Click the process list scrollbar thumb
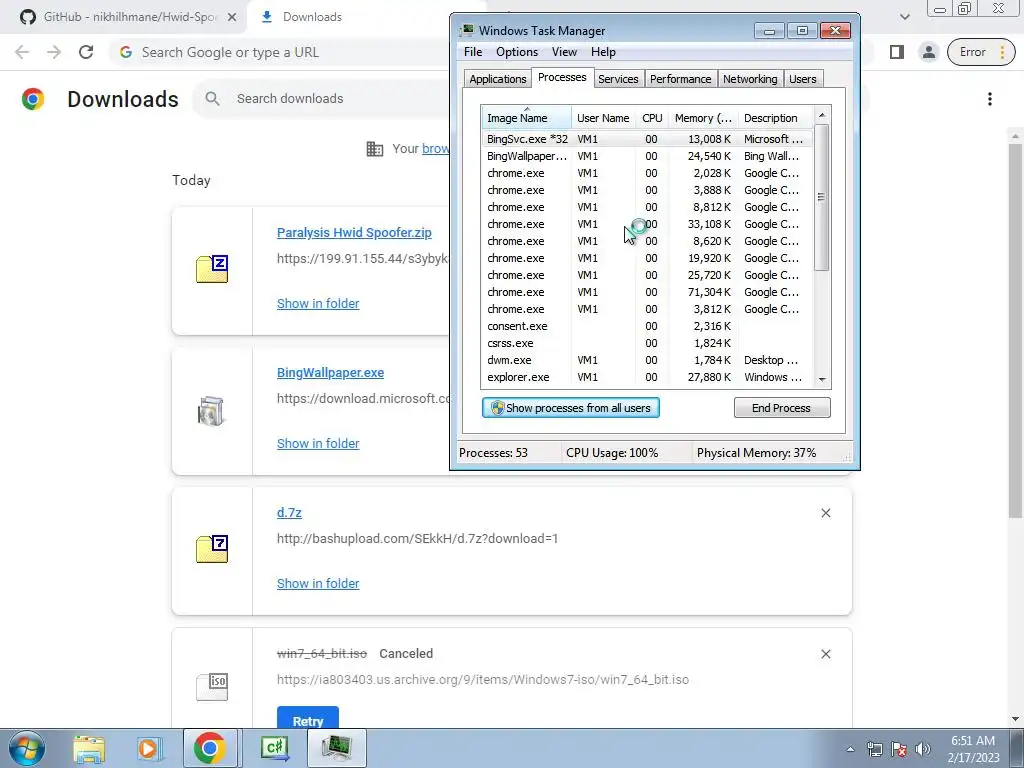1024x768 pixels. [822, 197]
